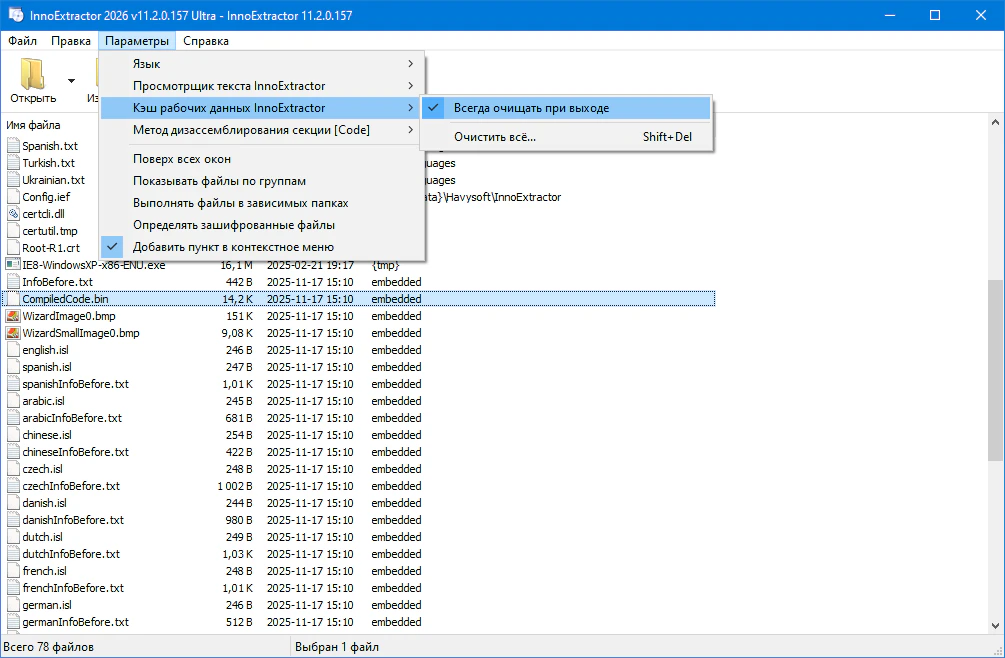Uncheck "Добавить пункт в контекстное меню"
This screenshot has width=1005, height=658.
[x=233, y=246]
